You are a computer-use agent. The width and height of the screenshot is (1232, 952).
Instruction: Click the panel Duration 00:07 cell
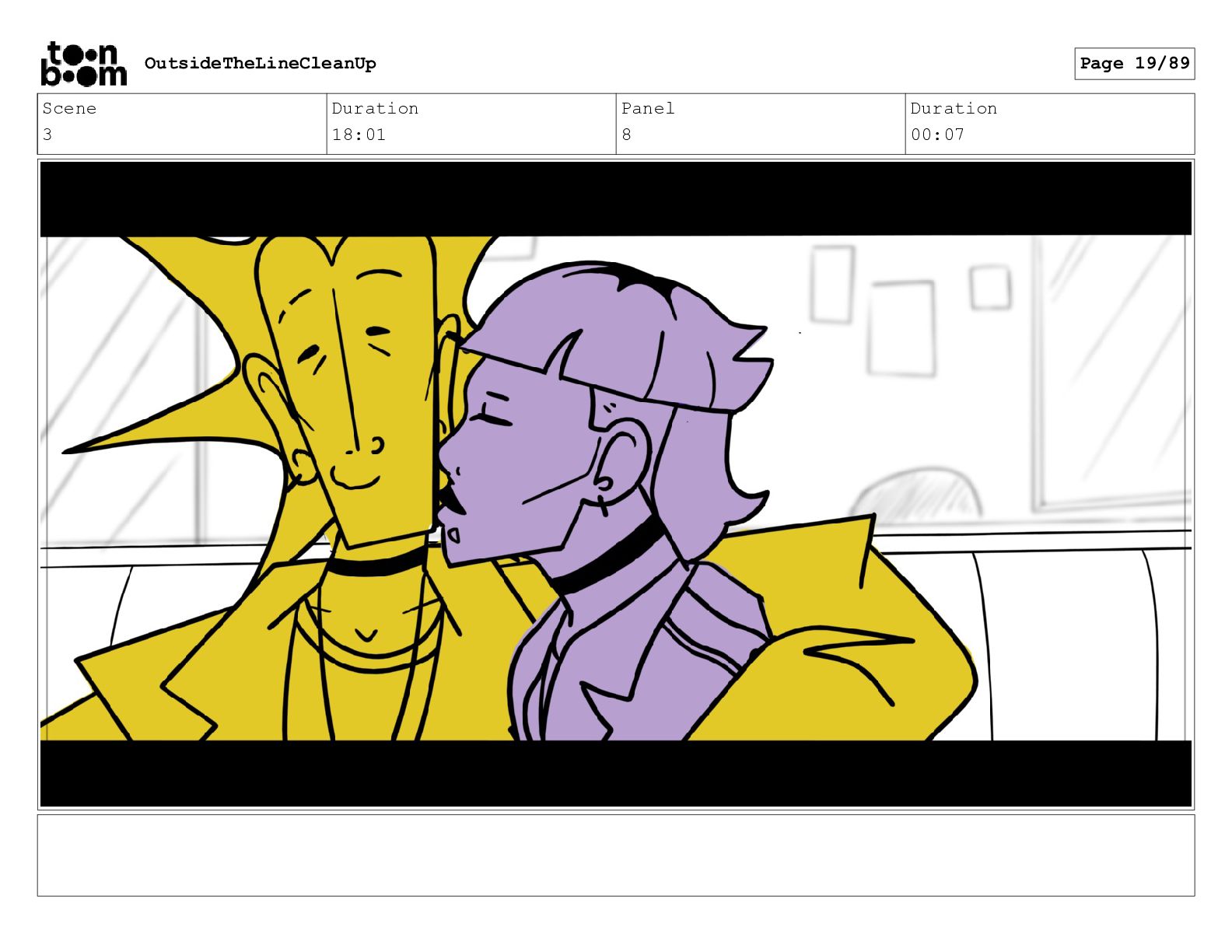[x=1050, y=124]
